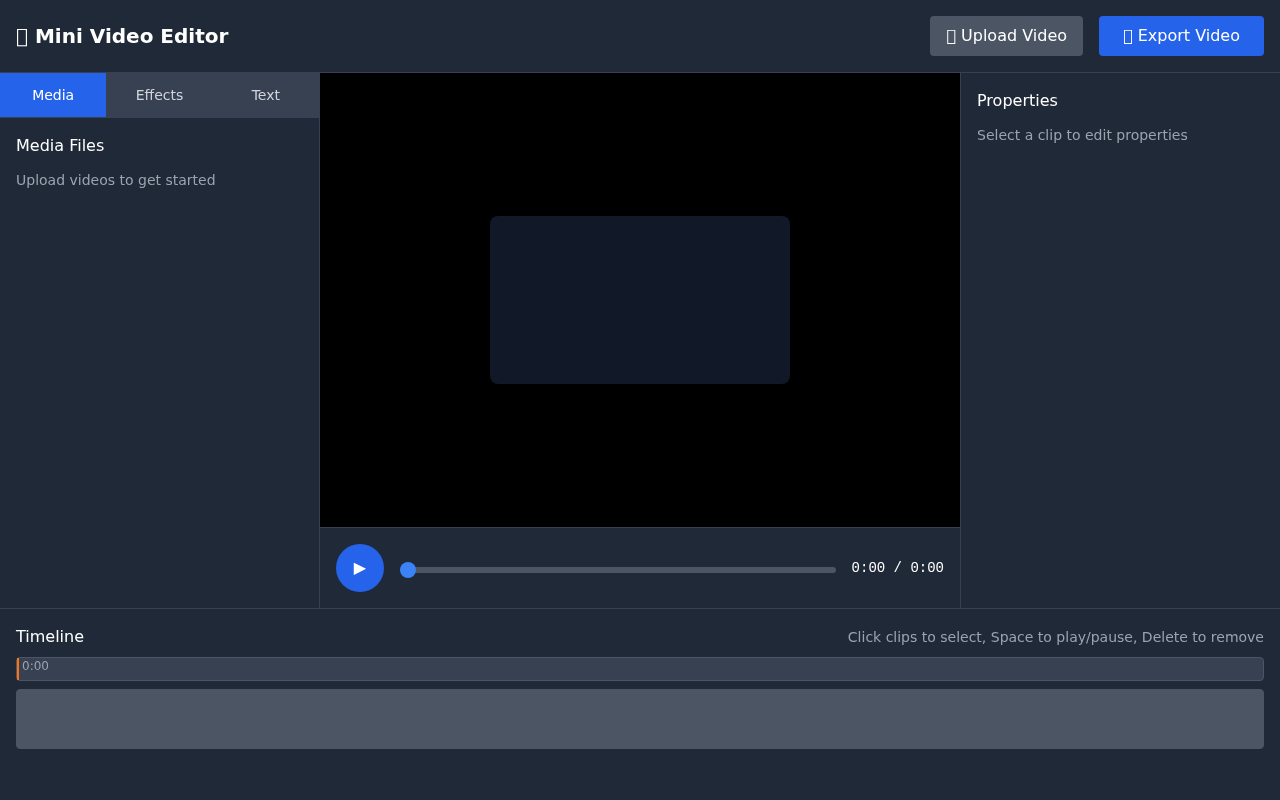Click the play button icon
1280x800 pixels.
pos(359,567)
